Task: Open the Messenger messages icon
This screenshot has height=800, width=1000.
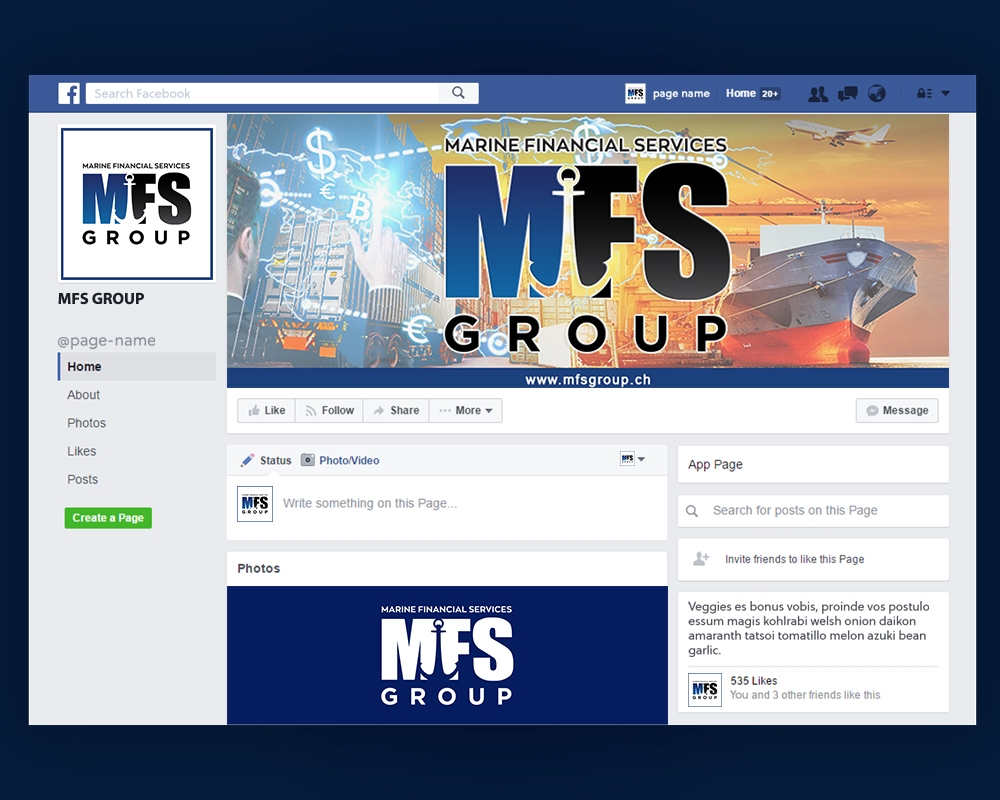Action: [848, 93]
